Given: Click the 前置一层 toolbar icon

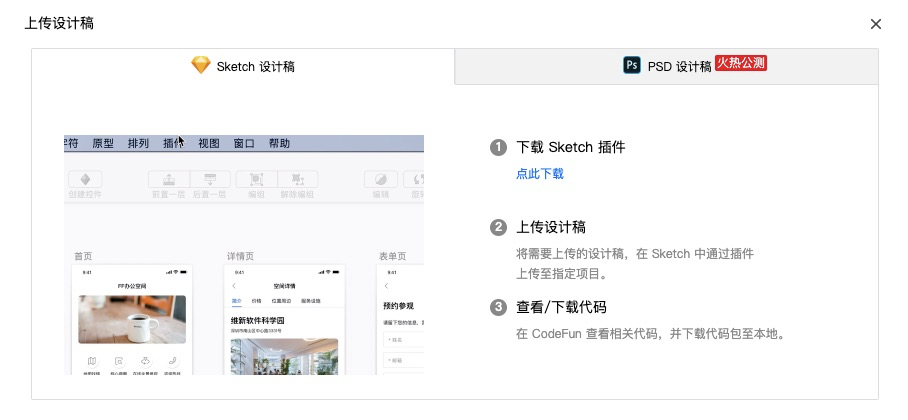Looking at the screenshot, I should [169, 179].
